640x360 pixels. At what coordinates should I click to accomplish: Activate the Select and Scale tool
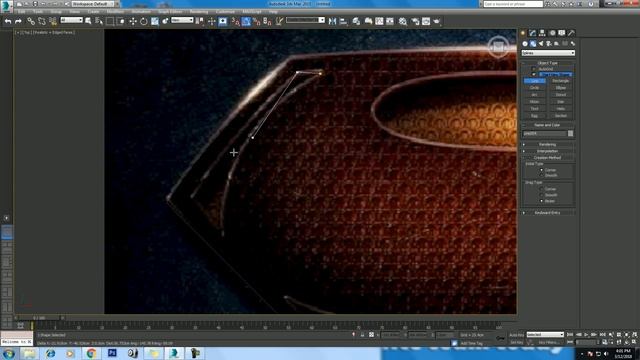click(x=155, y=21)
